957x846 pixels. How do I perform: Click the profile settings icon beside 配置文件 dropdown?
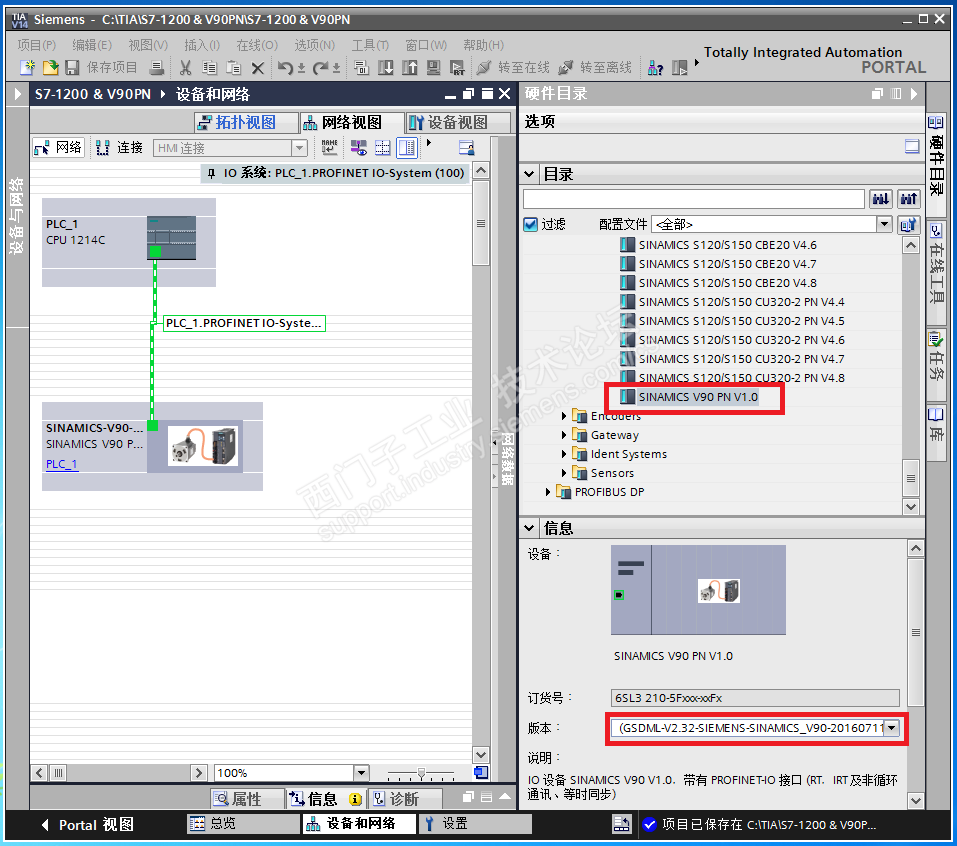point(908,225)
